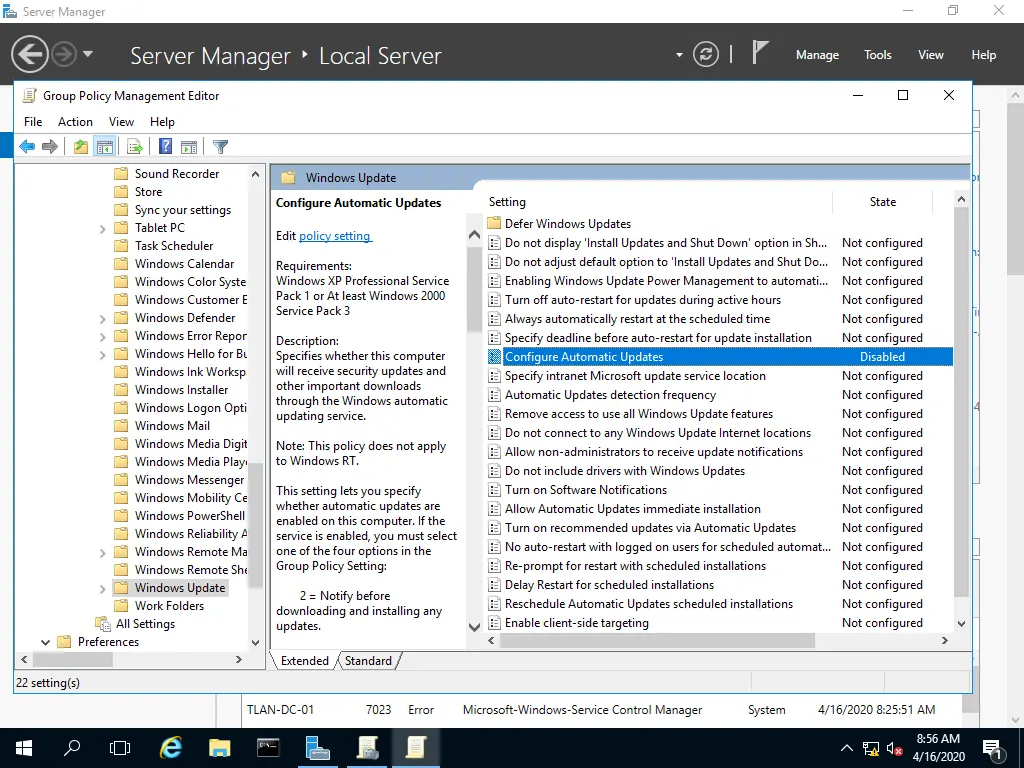Launch Internet Explorer from the taskbar
The height and width of the screenshot is (768, 1024).
(170, 748)
